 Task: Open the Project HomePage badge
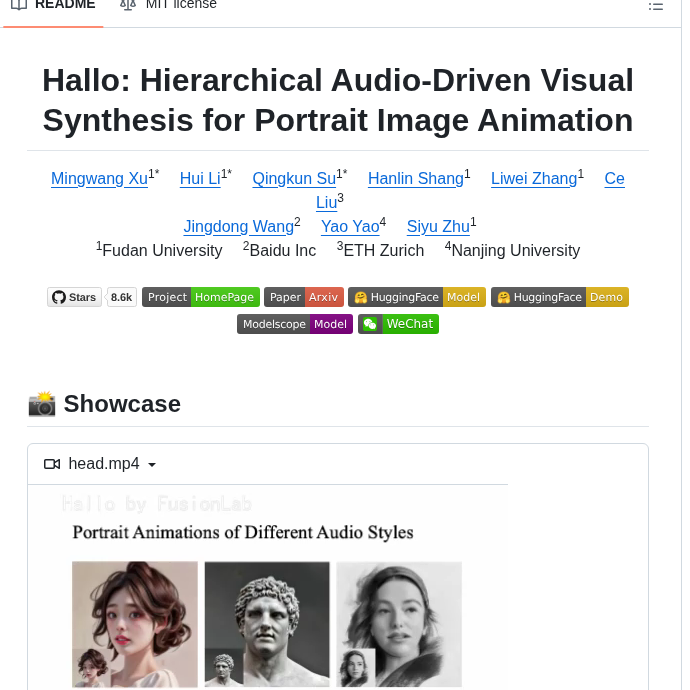pos(201,297)
